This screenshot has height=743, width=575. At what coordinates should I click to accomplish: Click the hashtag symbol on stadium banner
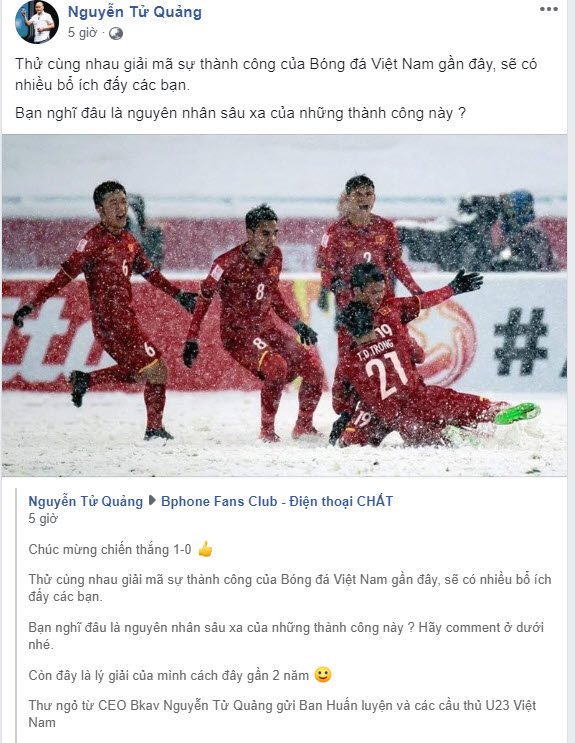click(x=520, y=341)
